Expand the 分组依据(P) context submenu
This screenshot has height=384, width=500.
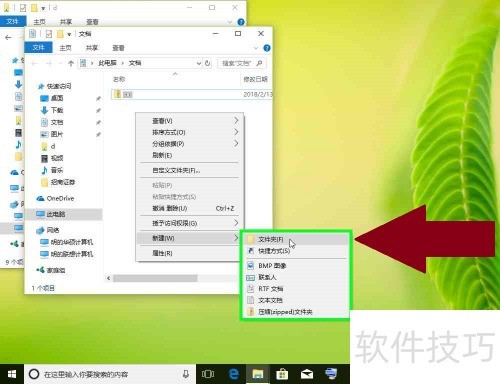coord(190,144)
